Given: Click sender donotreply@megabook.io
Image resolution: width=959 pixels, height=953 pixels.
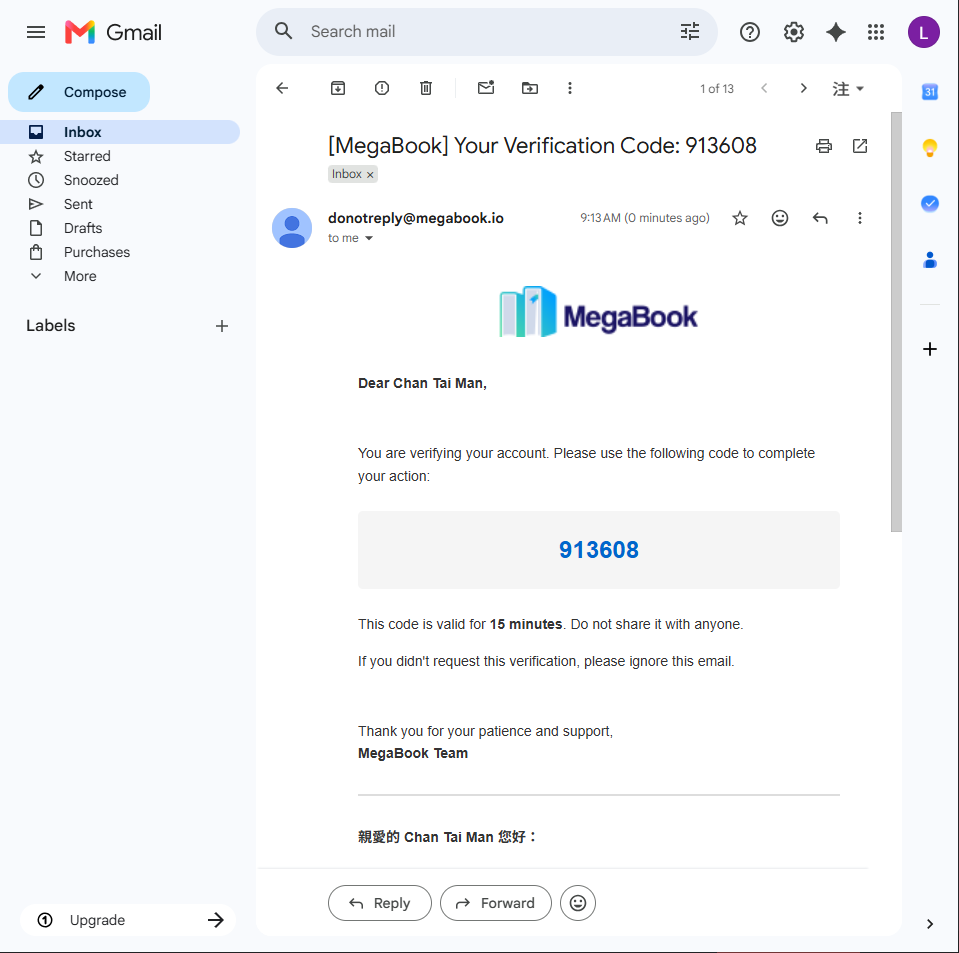Looking at the screenshot, I should pos(416,218).
